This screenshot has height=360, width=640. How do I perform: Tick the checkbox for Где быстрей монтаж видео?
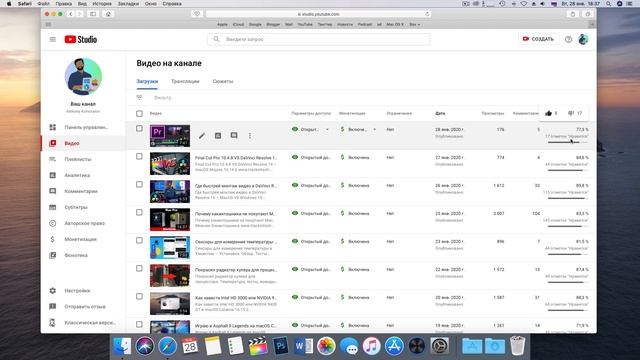139,184
